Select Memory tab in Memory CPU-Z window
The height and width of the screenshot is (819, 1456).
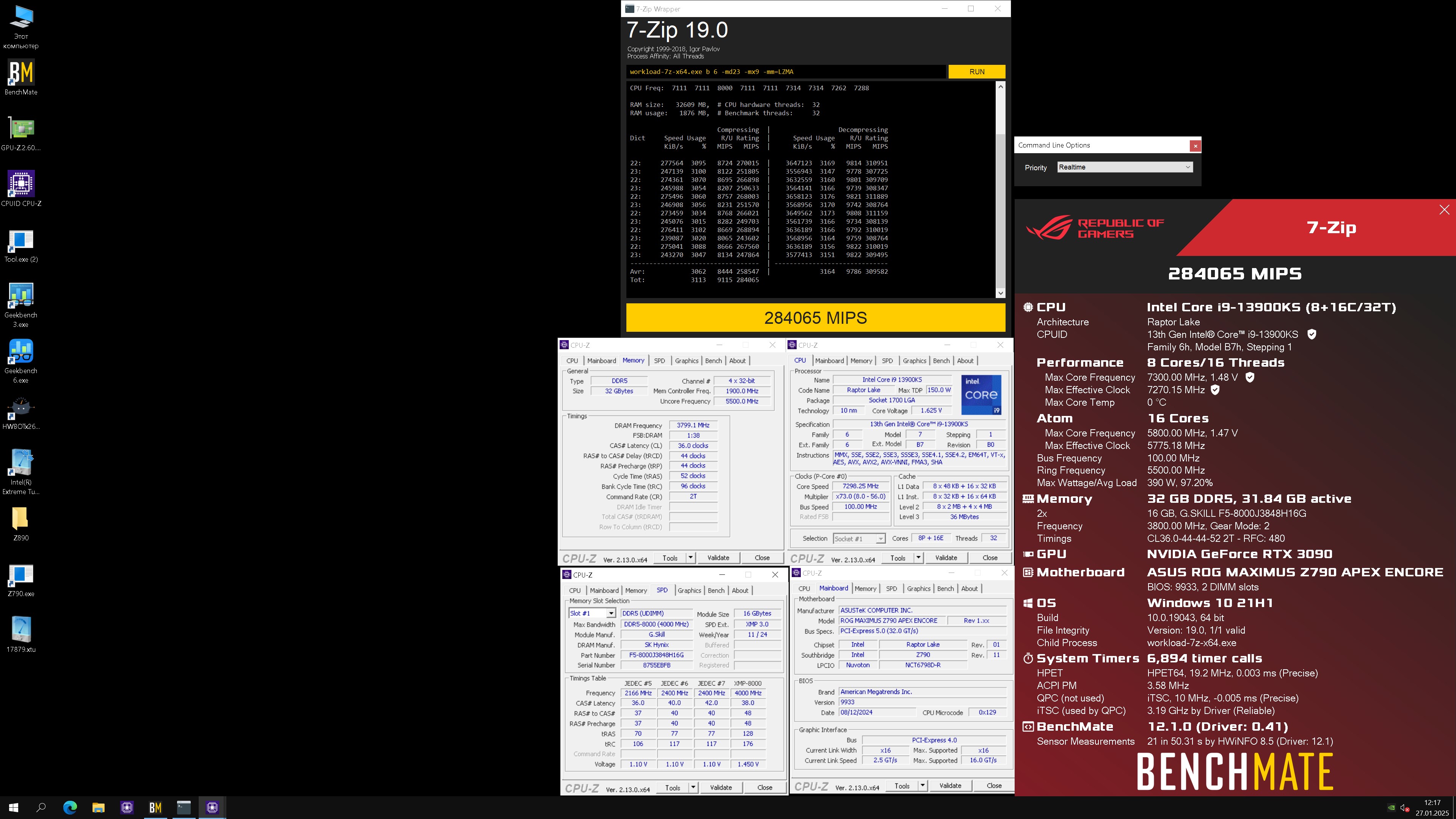point(633,361)
